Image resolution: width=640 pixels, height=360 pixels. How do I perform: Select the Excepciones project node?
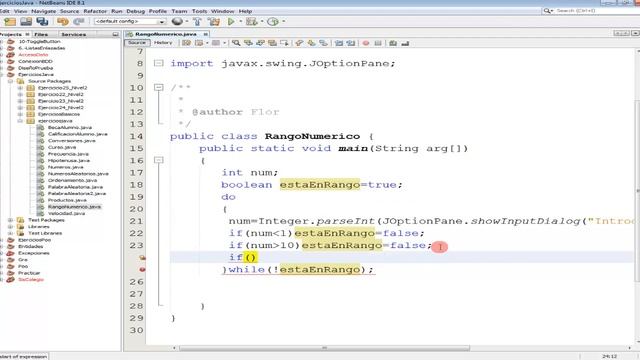(33, 253)
